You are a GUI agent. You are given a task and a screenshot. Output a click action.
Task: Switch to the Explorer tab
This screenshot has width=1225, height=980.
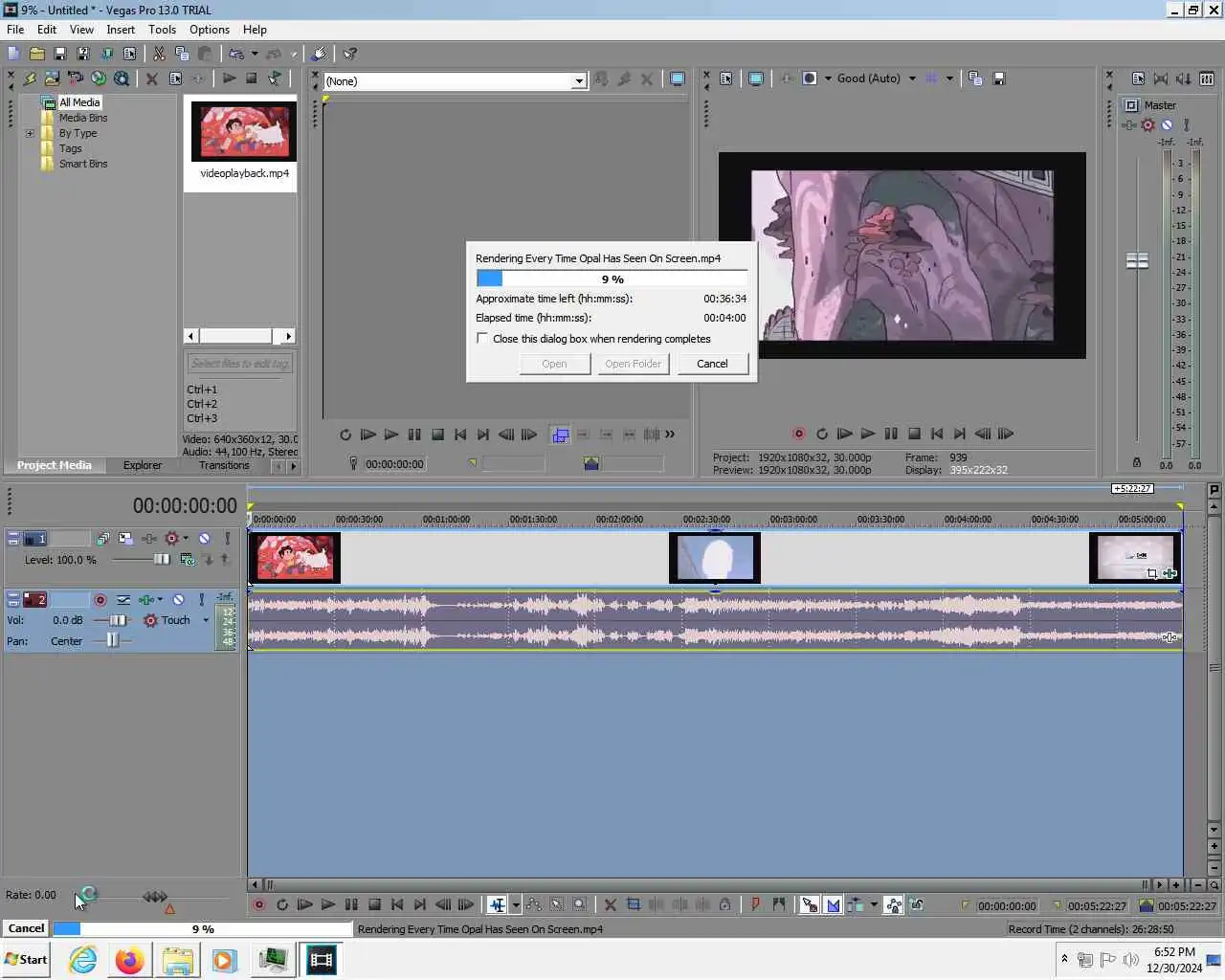(x=143, y=465)
